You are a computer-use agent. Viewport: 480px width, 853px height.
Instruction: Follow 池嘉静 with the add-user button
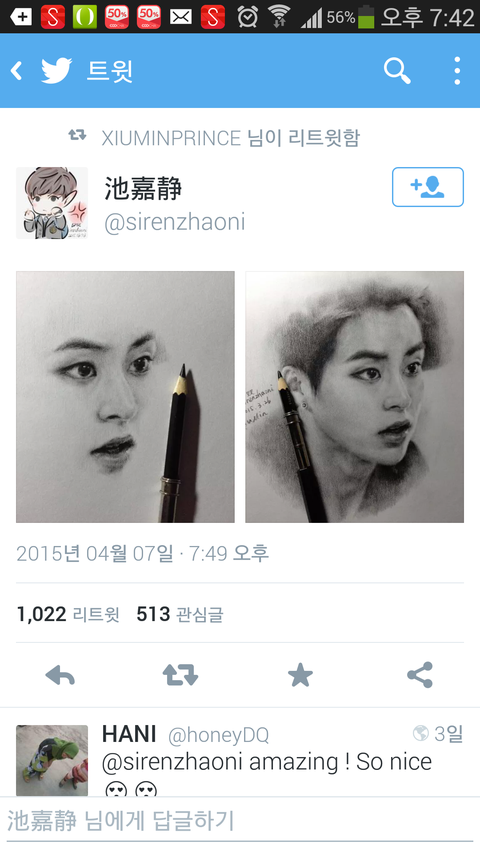[x=428, y=187]
